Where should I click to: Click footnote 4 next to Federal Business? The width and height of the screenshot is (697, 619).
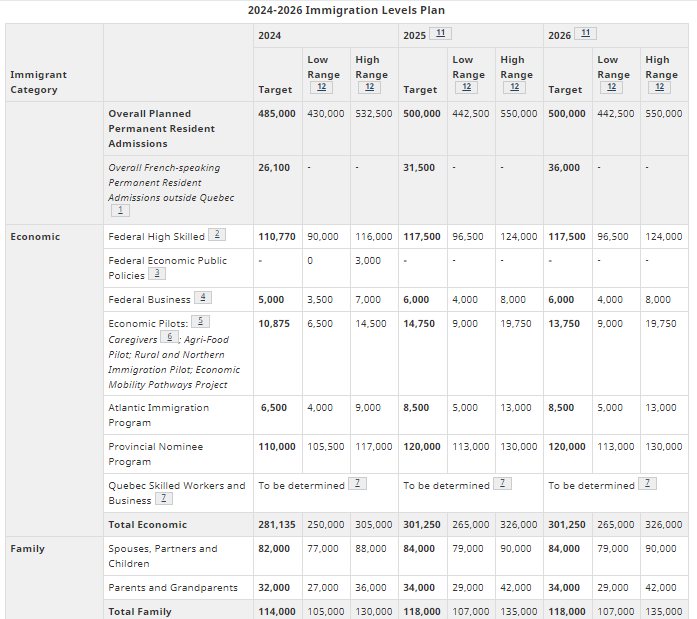tap(203, 298)
